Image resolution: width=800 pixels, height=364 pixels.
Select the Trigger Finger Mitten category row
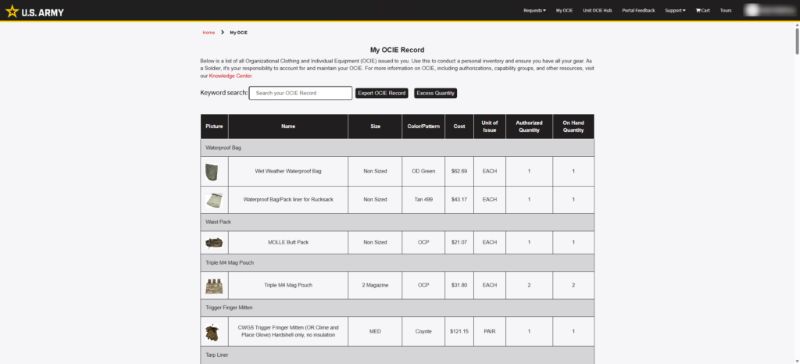397,308
